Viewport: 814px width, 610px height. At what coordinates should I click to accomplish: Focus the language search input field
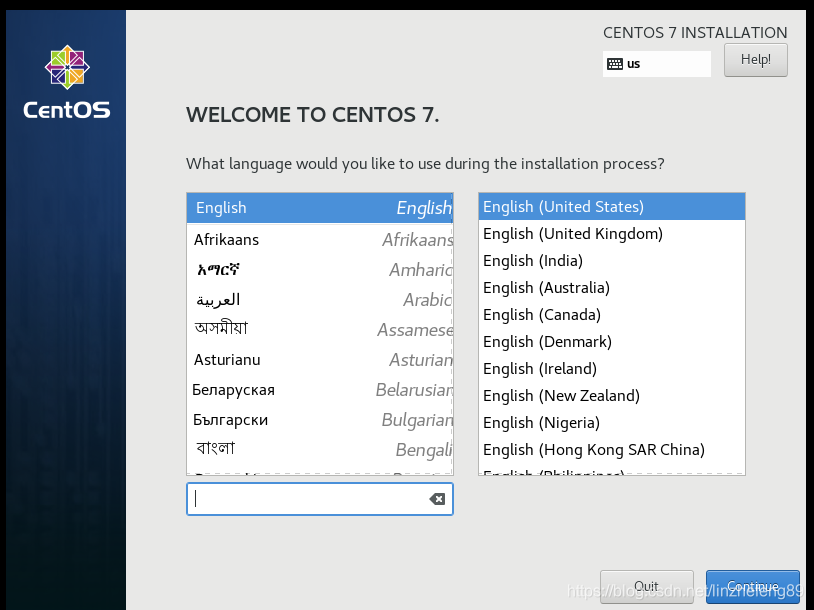point(320,499)
